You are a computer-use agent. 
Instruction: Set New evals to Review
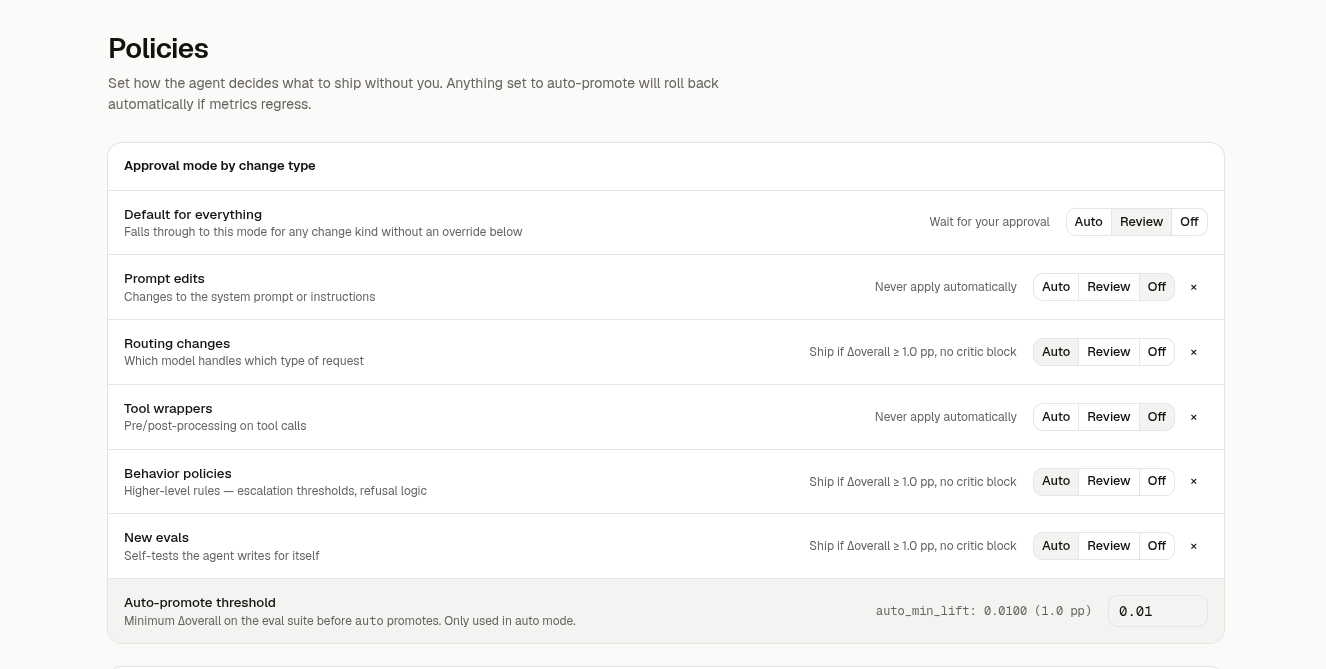click(1109, 546)
